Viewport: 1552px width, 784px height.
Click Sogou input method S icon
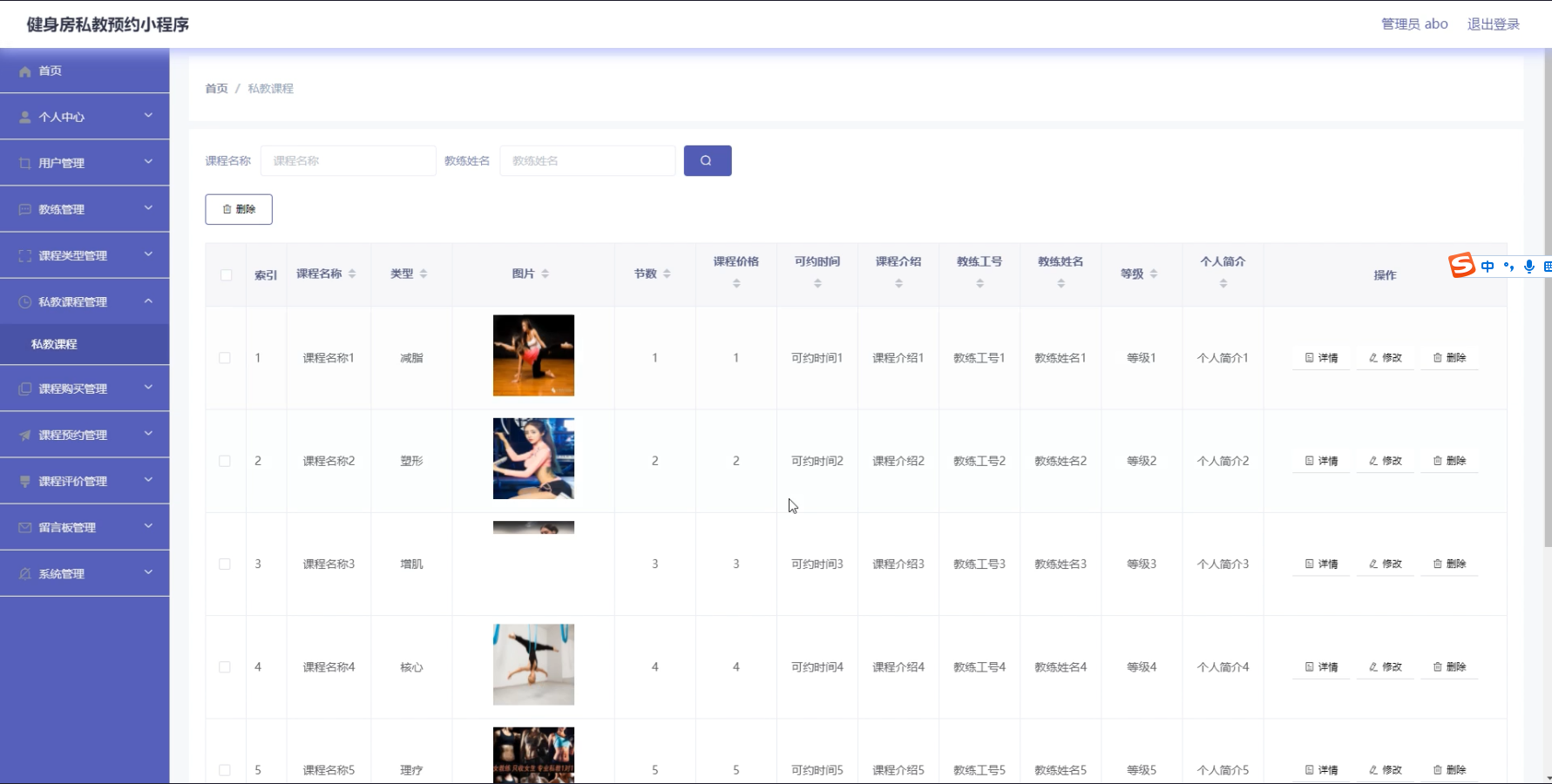tap(1461, 265)
